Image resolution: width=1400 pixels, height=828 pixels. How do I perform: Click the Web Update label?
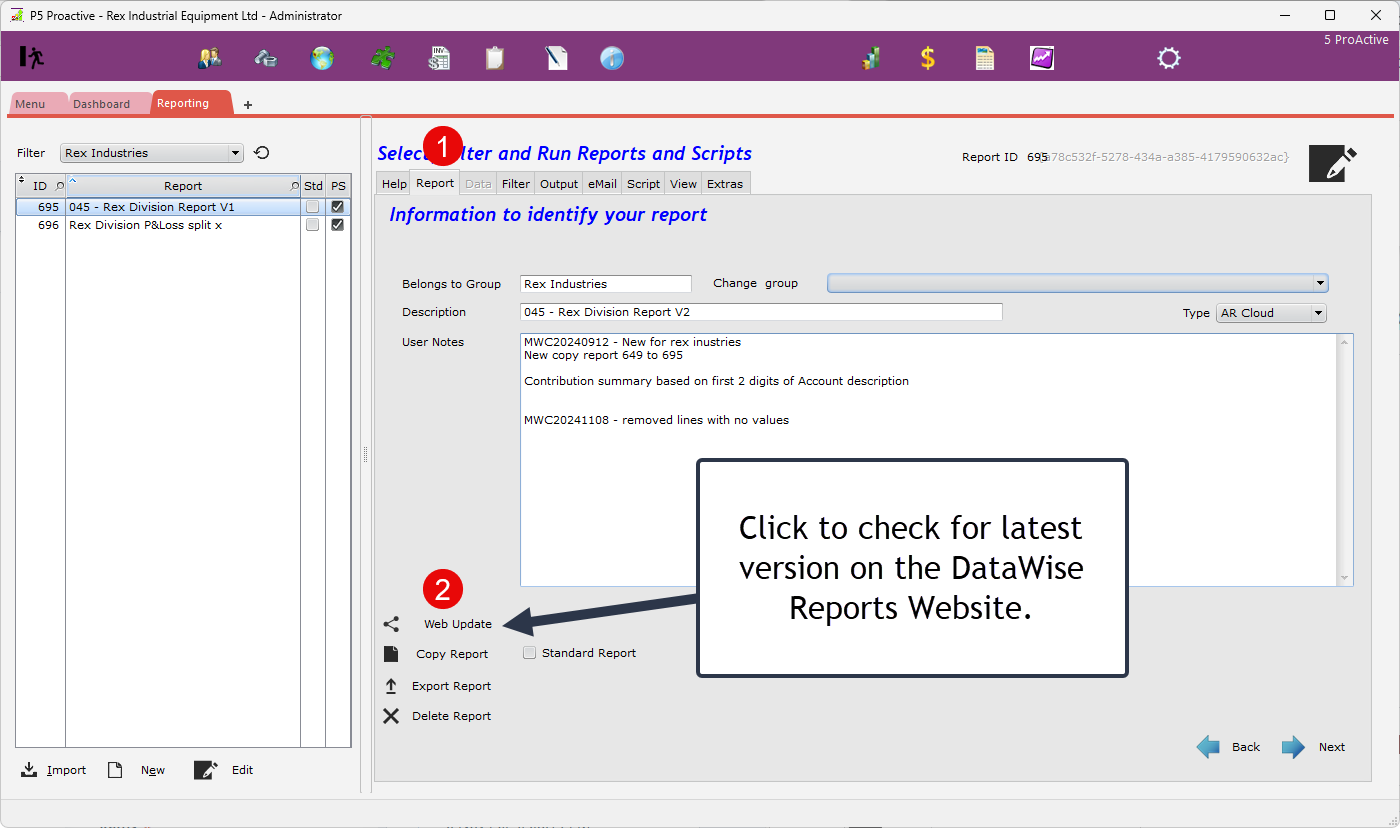pyautogui.click(x=458, y=624)
